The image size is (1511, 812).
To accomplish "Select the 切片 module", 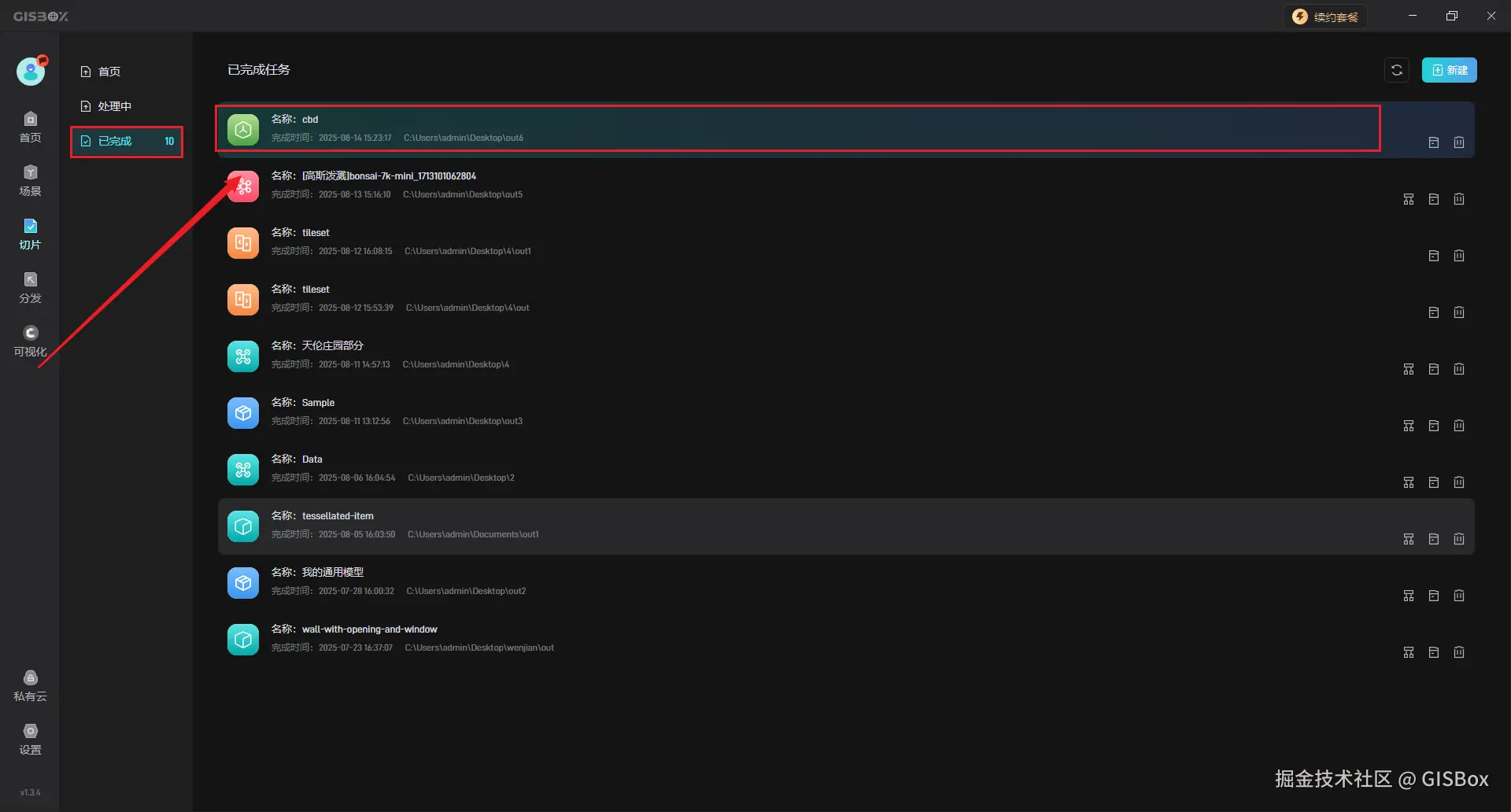I will [x=31, y=234].
